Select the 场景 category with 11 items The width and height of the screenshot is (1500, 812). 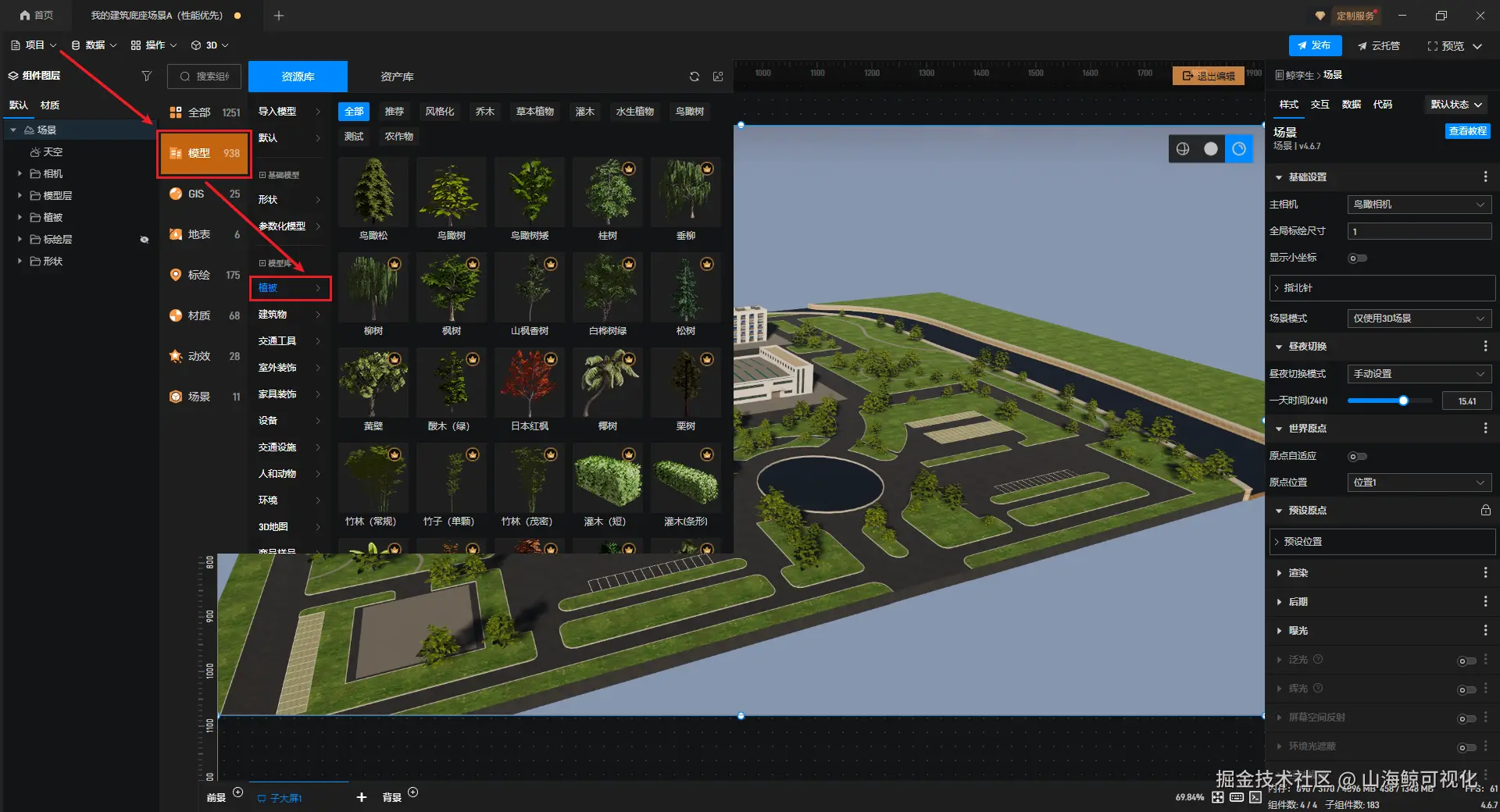click(x=205, y=397)
